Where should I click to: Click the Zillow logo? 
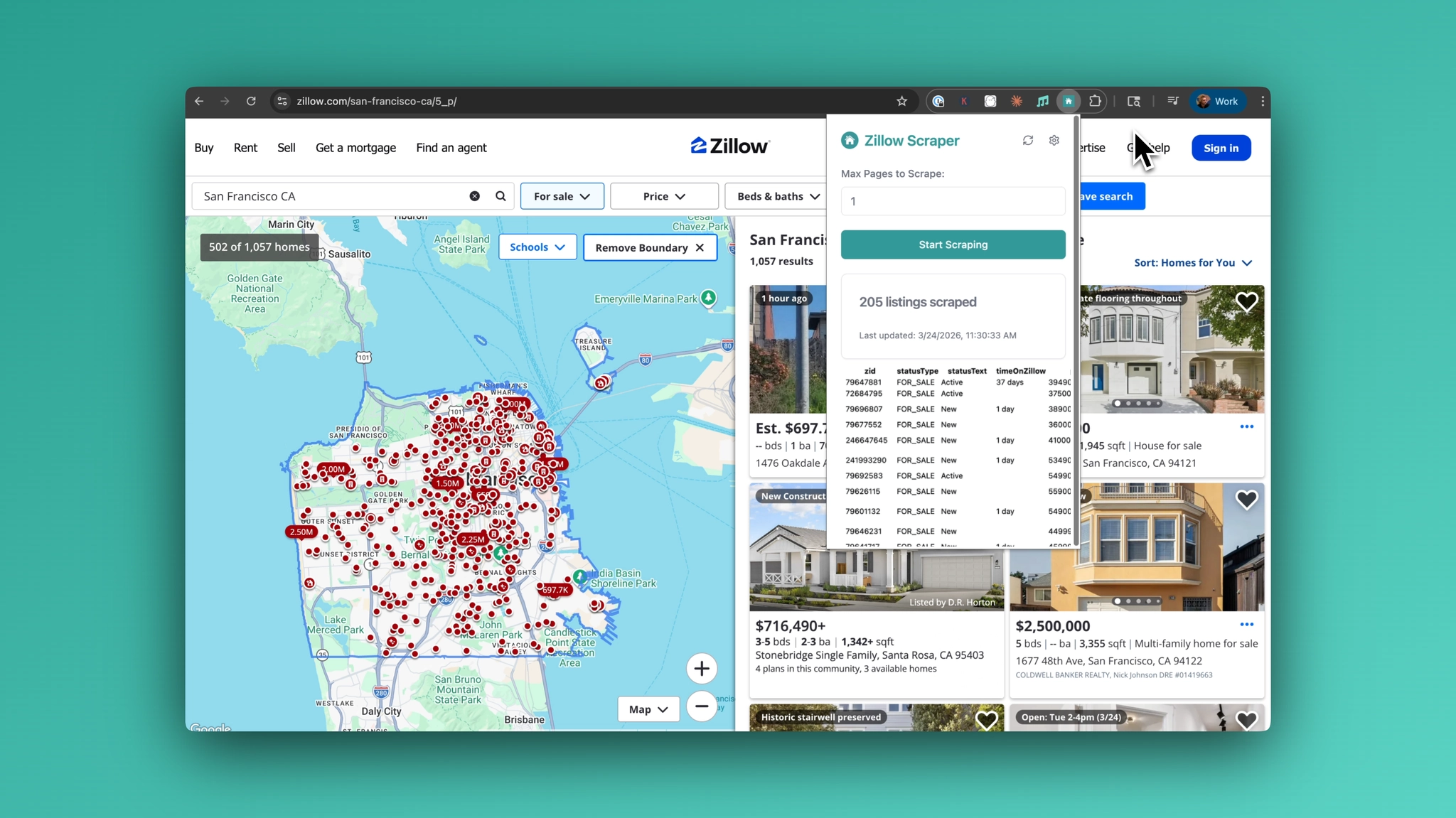[x=729, y=145]
